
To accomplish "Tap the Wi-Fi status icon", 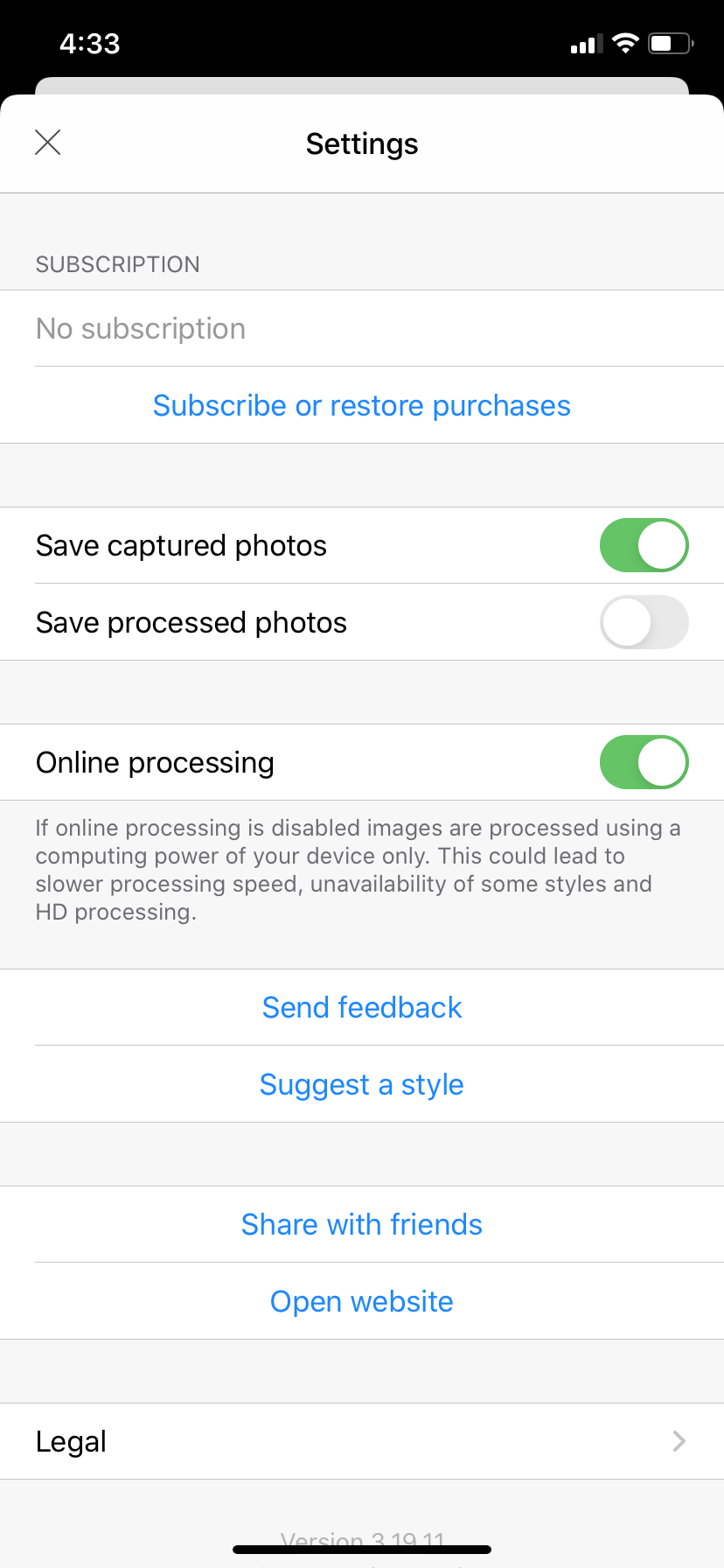I will (625, 43).
